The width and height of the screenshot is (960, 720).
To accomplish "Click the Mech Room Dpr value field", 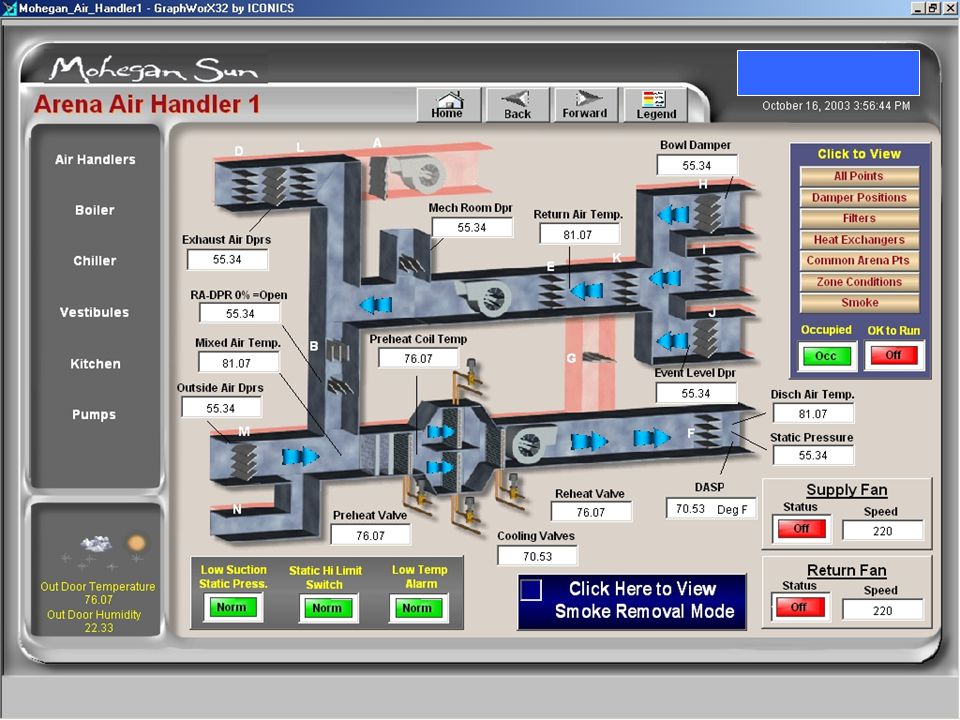I will 472,227.
